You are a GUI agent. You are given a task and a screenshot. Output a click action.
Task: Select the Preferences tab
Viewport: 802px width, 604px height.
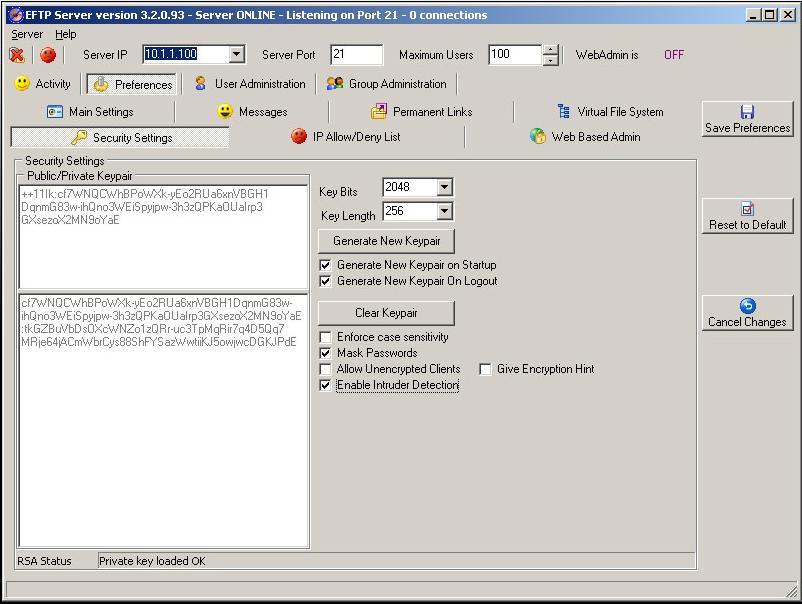coord(133,84)
